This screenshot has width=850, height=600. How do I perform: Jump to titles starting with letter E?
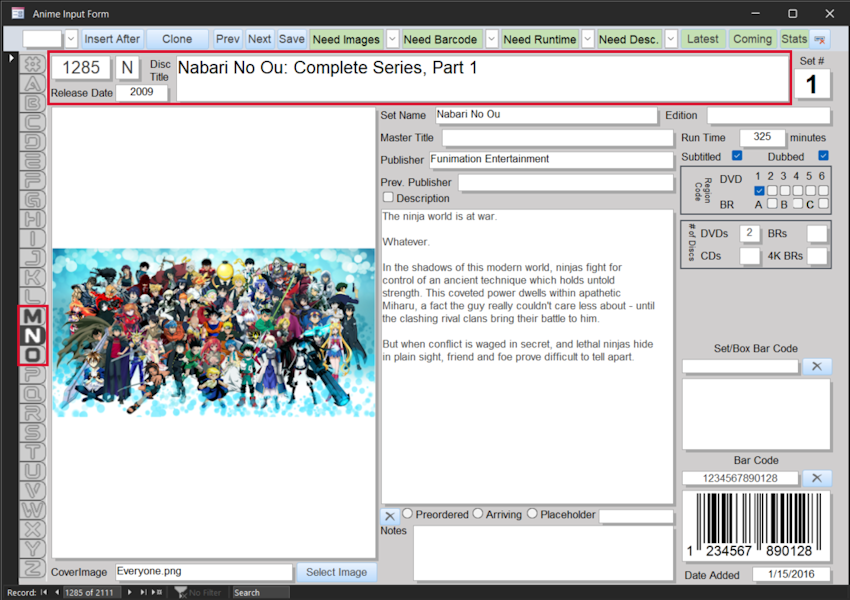[33, 162]
